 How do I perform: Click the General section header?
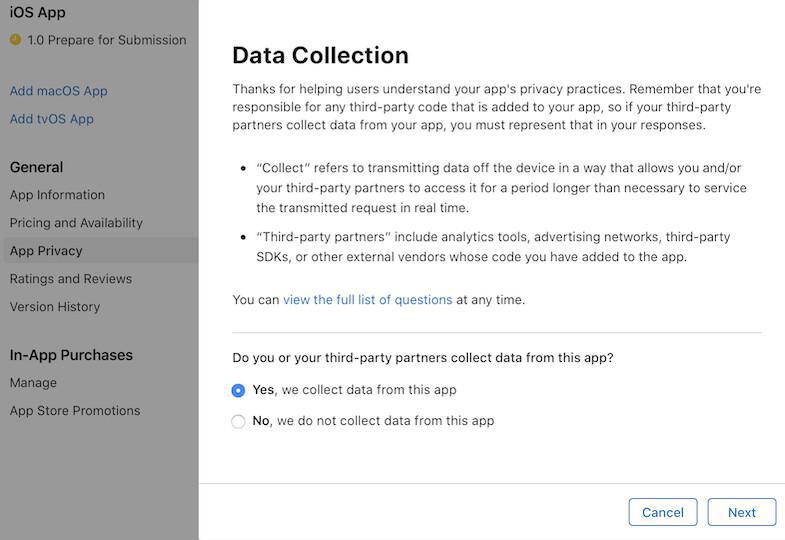click(x=36, y=167)
